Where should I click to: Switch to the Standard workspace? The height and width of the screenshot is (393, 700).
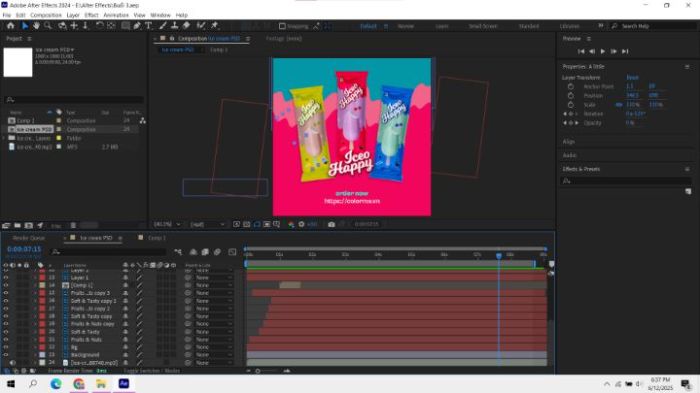point(529,26)
